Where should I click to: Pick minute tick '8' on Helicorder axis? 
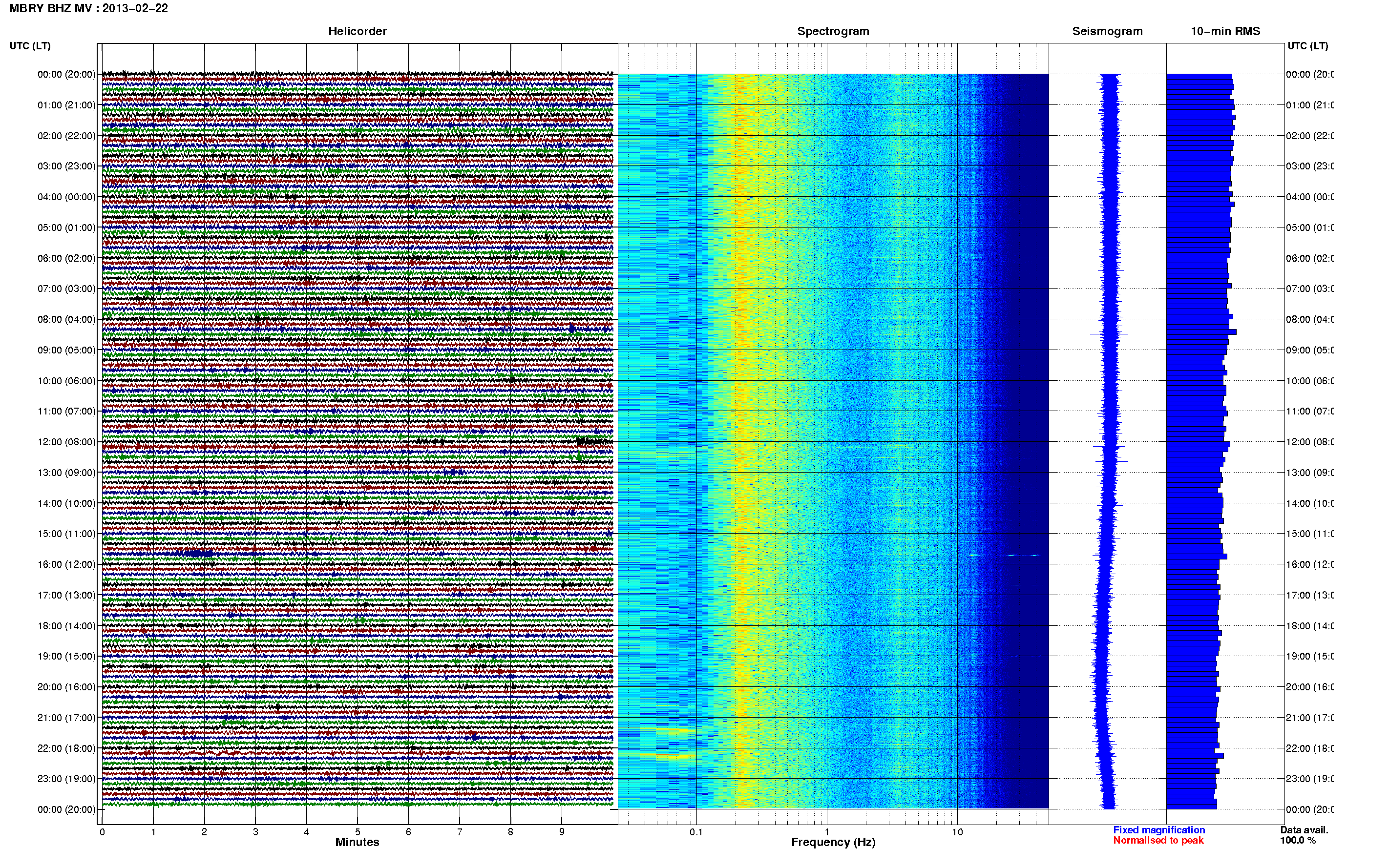(510, 832)
